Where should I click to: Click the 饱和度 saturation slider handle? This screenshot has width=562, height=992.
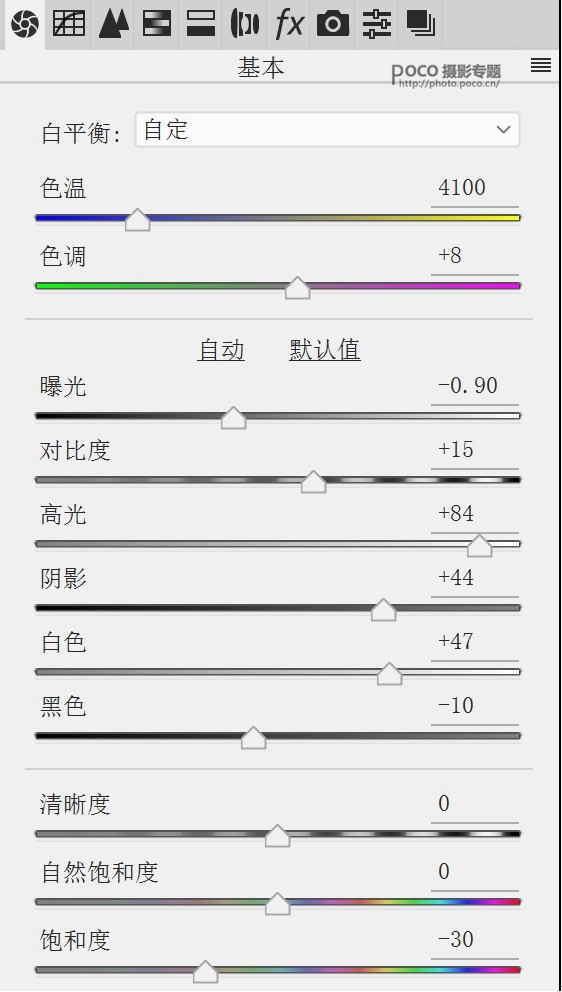(x=205, y=971)
